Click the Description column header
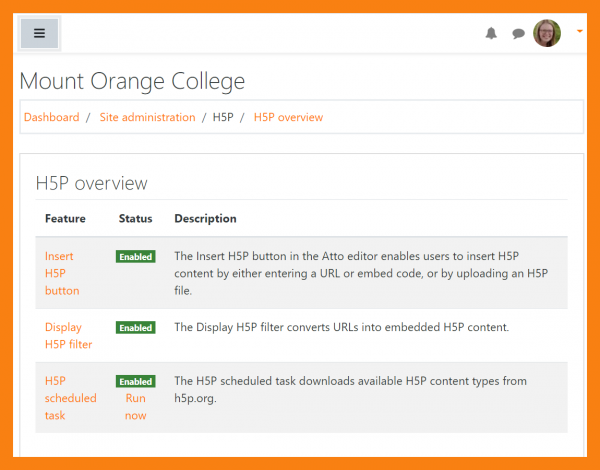 coord(205,218)
